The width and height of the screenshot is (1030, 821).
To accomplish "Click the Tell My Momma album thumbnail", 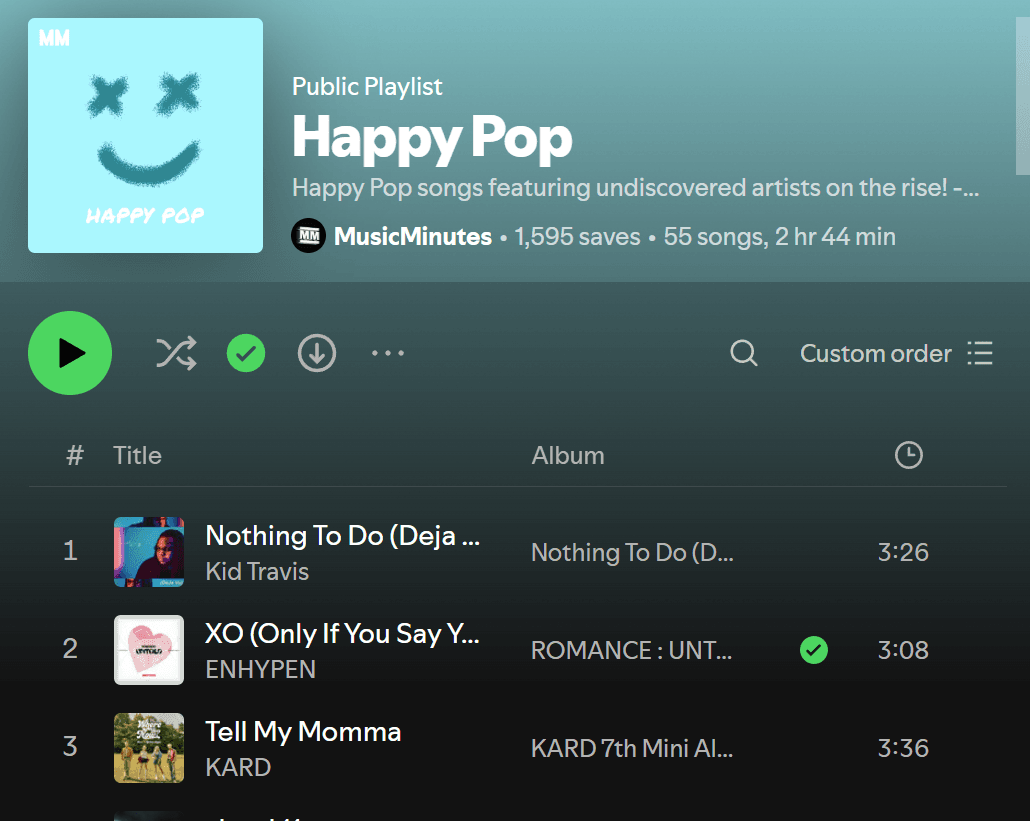I will tap(148, 748).
